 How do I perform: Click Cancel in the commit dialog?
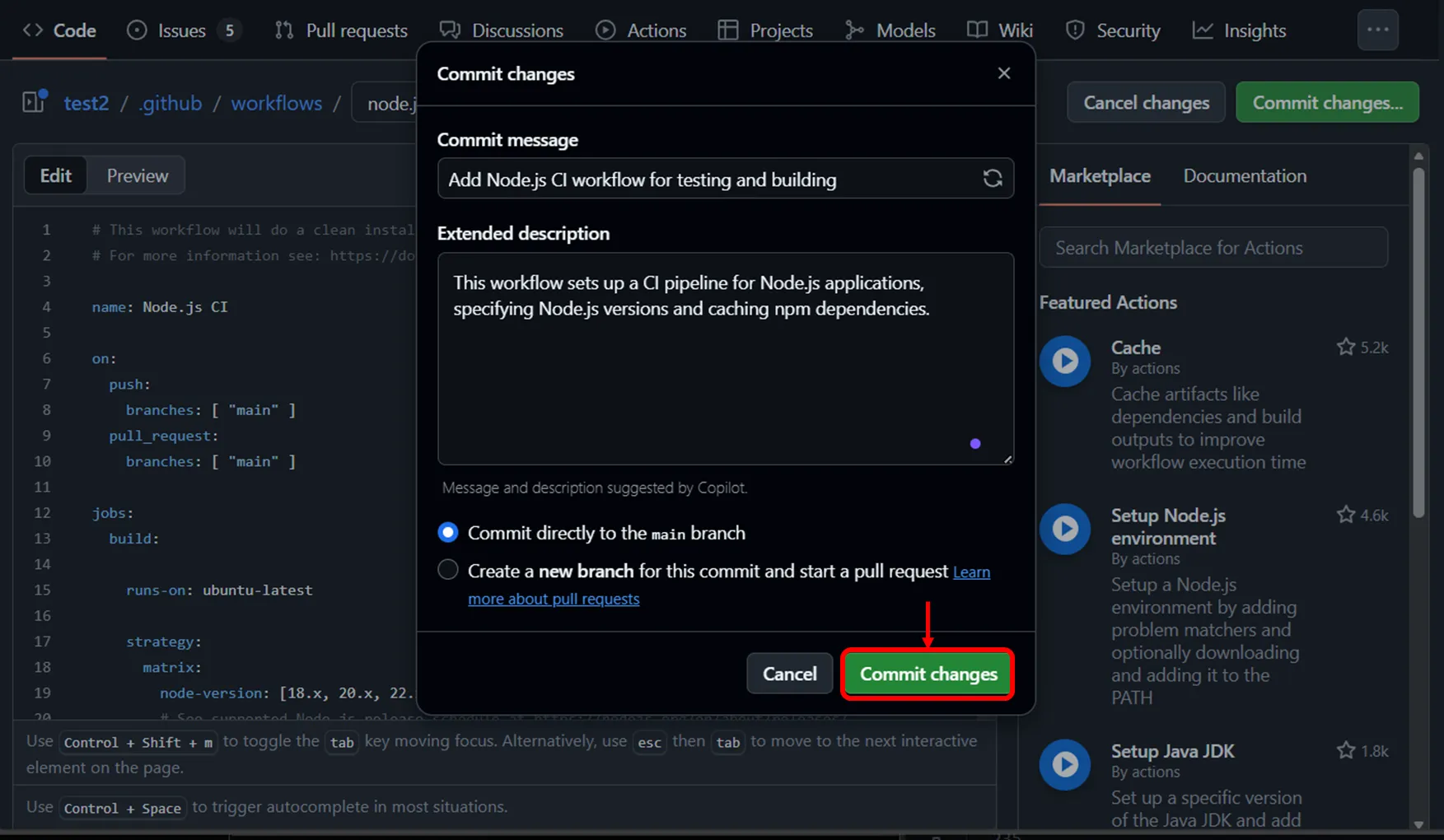[789, 674]
